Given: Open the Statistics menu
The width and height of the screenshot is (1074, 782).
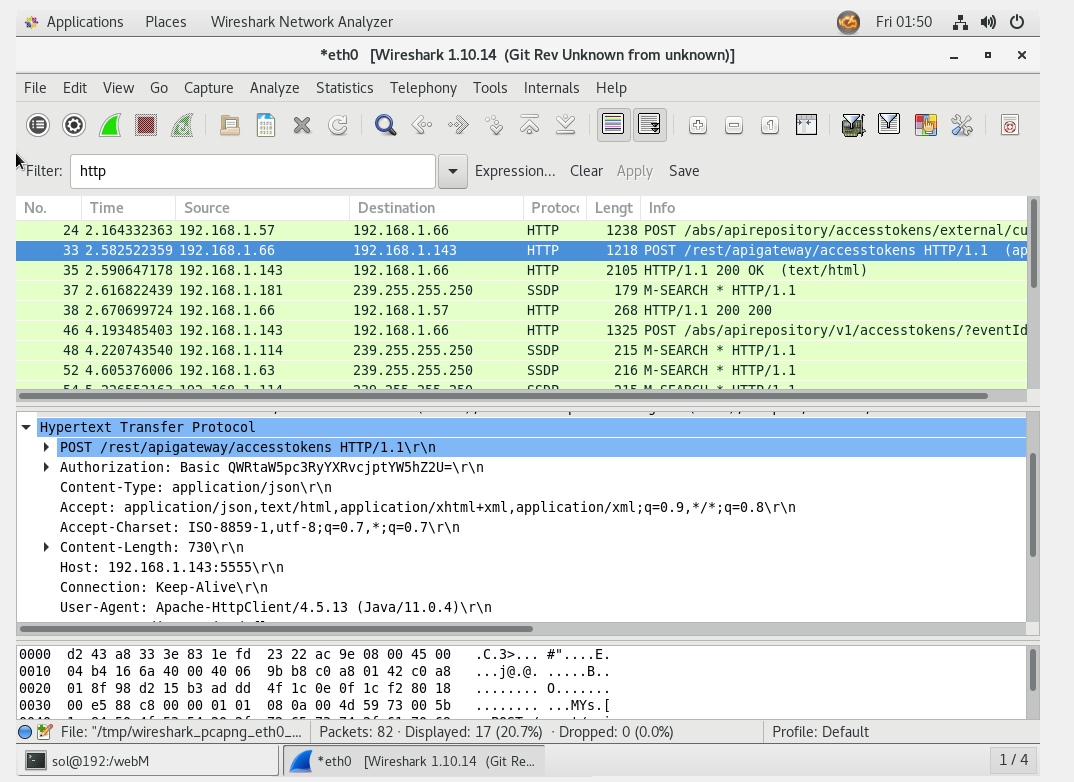Looking at the screenshot, I should point(344,88).
